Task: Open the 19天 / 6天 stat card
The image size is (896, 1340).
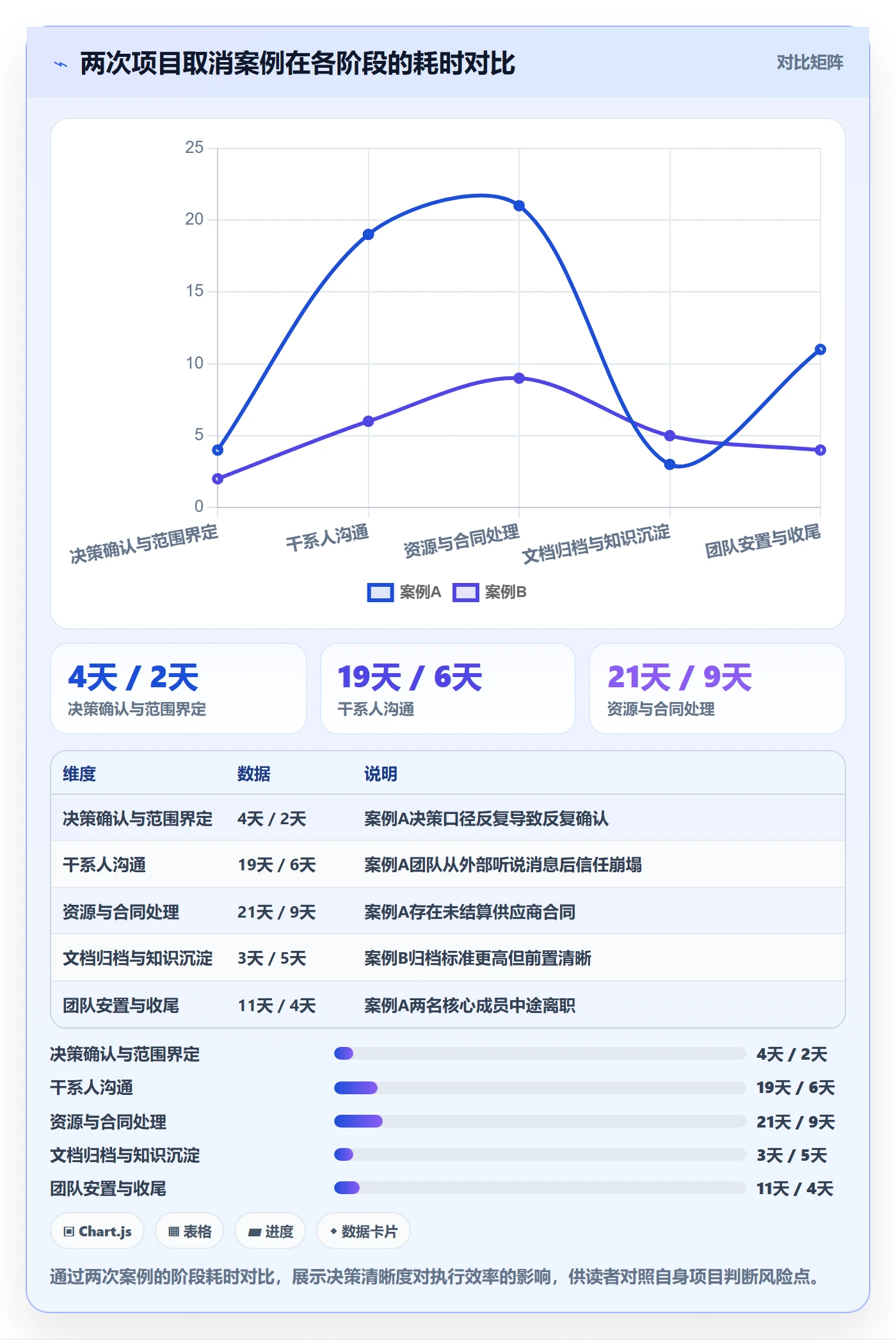Action: coord(448,689)
